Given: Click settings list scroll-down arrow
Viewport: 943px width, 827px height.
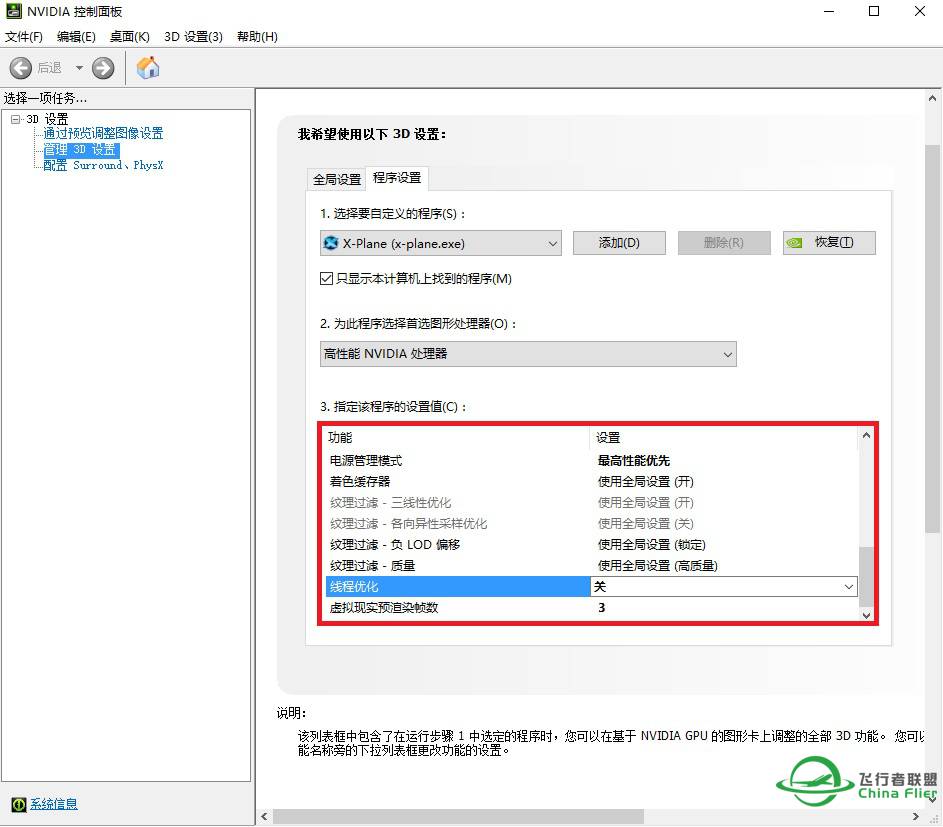Looking at the screenshot, I should pos(866,615).
